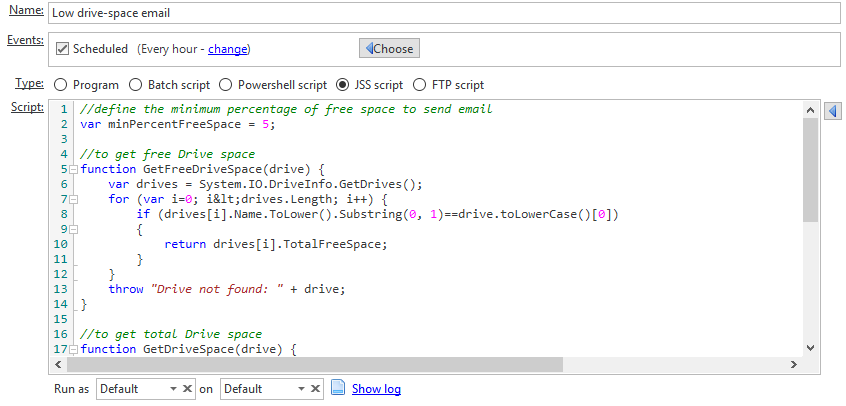This screenshot has height=406, width=846.
Task: Click the vertical scrollbar down arrow
Action: (810, 348)
